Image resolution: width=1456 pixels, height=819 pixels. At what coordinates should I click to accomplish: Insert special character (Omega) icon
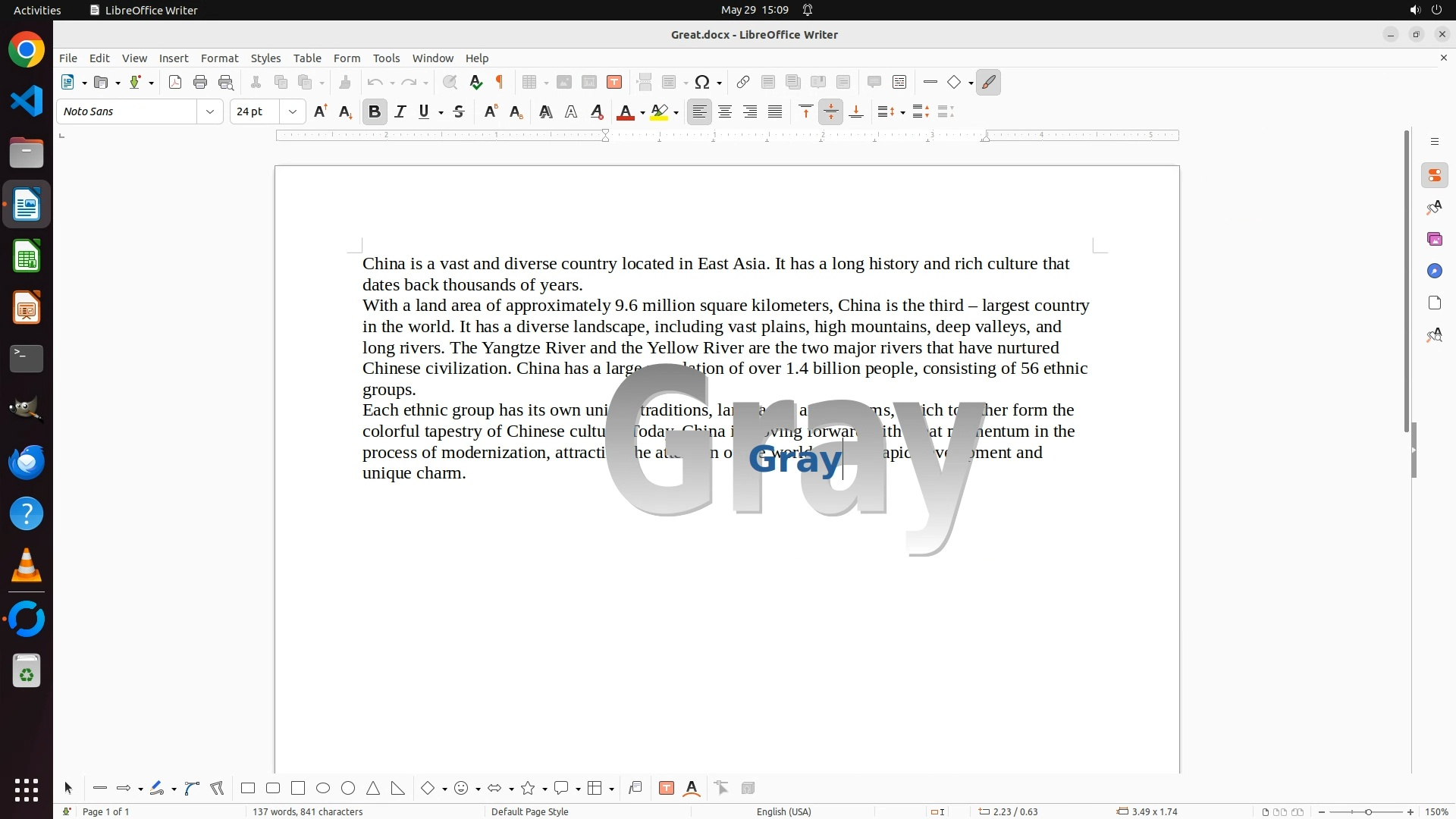[x=702, y=83]
